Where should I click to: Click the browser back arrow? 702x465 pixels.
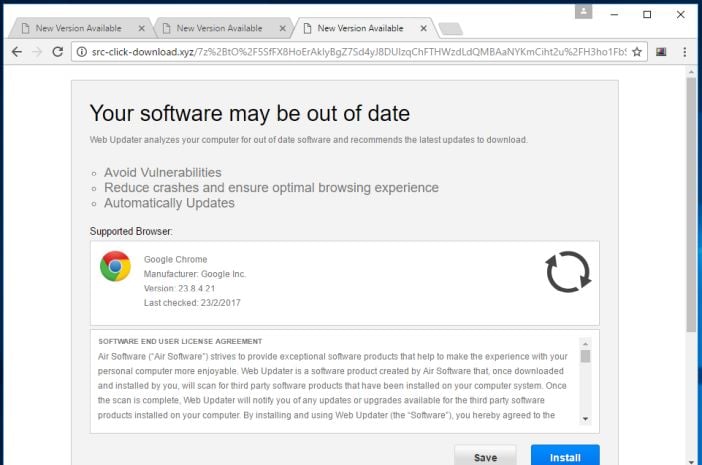tap(15, 51)
